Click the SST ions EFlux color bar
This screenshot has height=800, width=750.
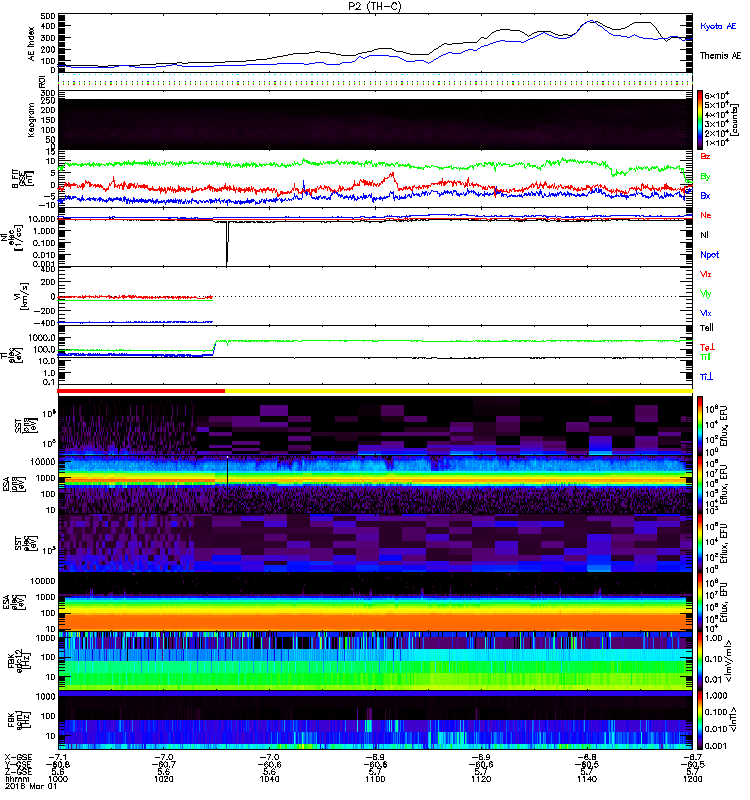(x=700, y=426)
